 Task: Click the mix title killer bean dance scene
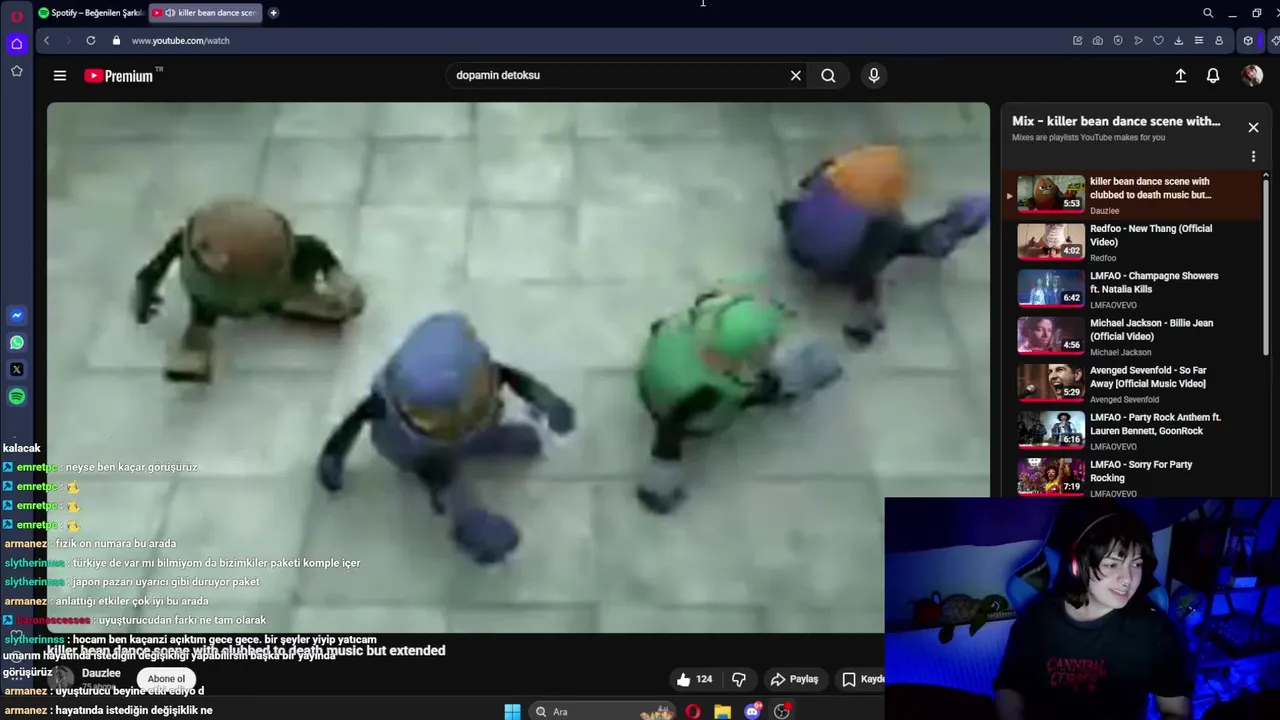[1116, 121]
